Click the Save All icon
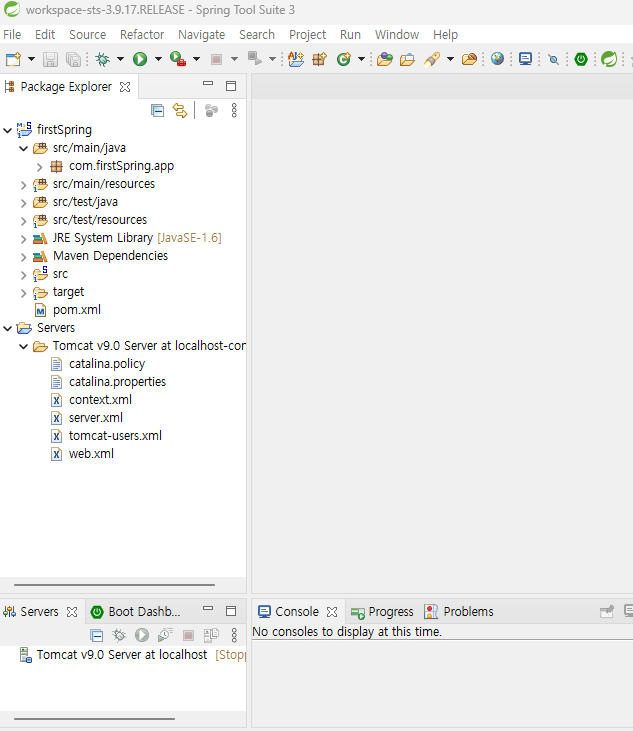Viewport: 633px width, 731px height. tap(73, 59)
